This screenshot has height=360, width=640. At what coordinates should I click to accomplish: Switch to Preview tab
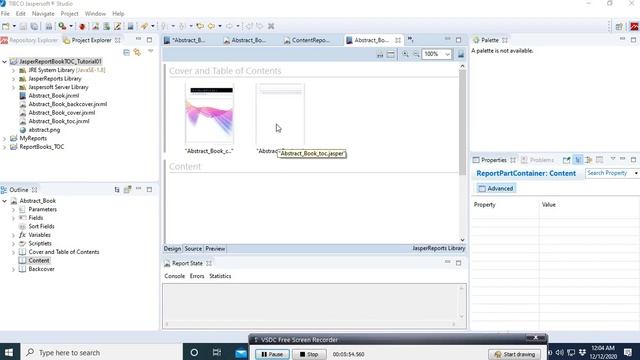click(215, 249)
